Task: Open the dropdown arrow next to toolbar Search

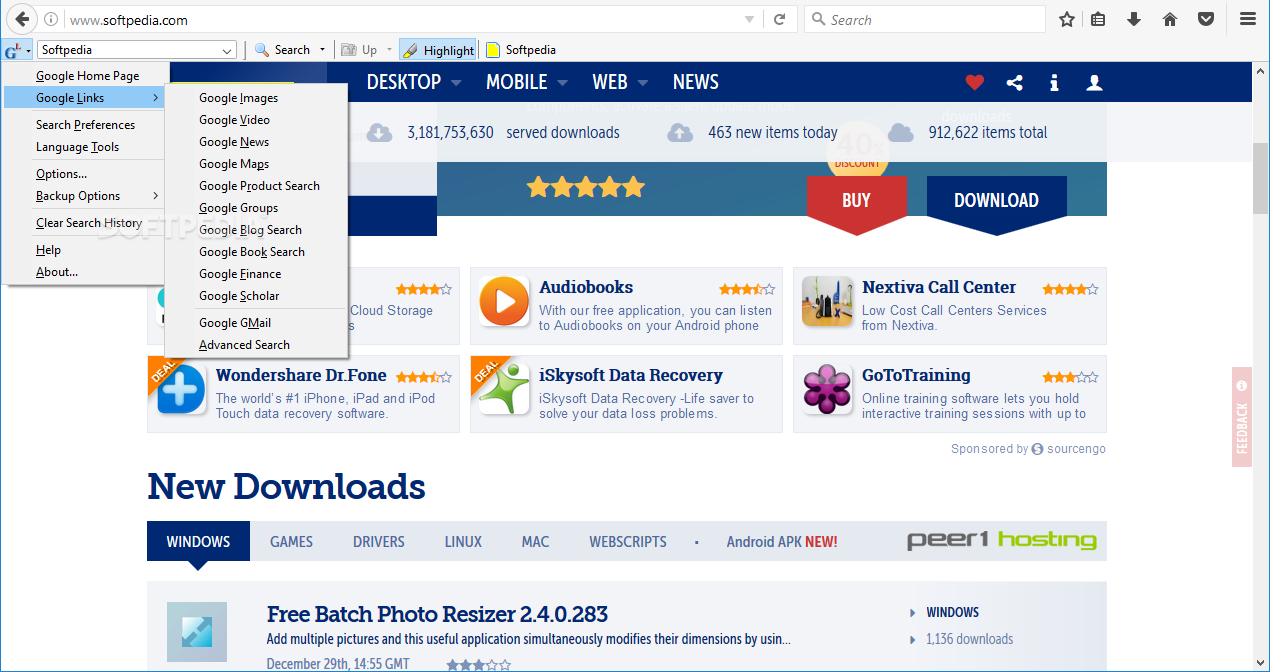Action: pyautogui.click(x=322, y=50)
